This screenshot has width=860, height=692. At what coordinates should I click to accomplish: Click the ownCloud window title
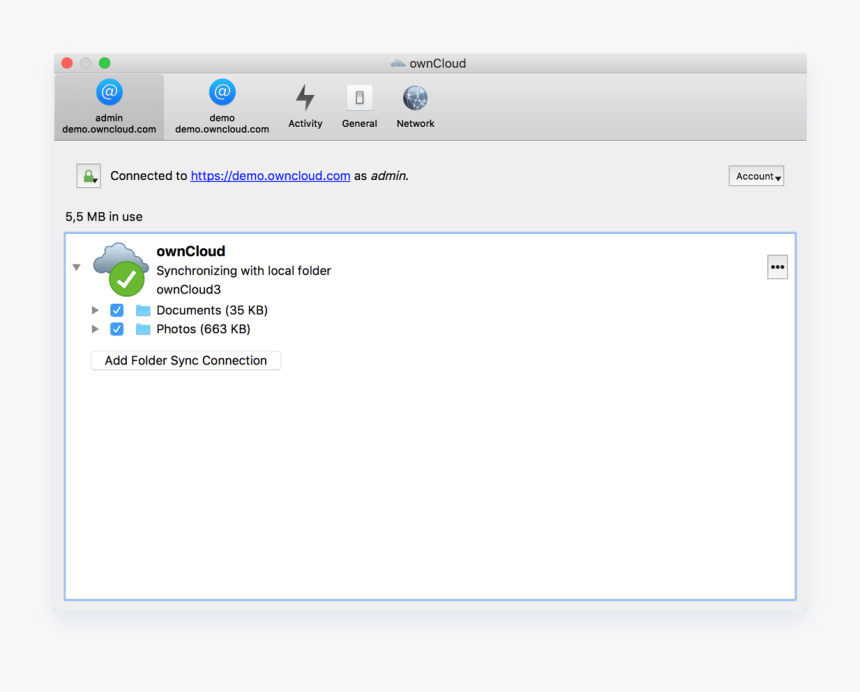point(428,63)
